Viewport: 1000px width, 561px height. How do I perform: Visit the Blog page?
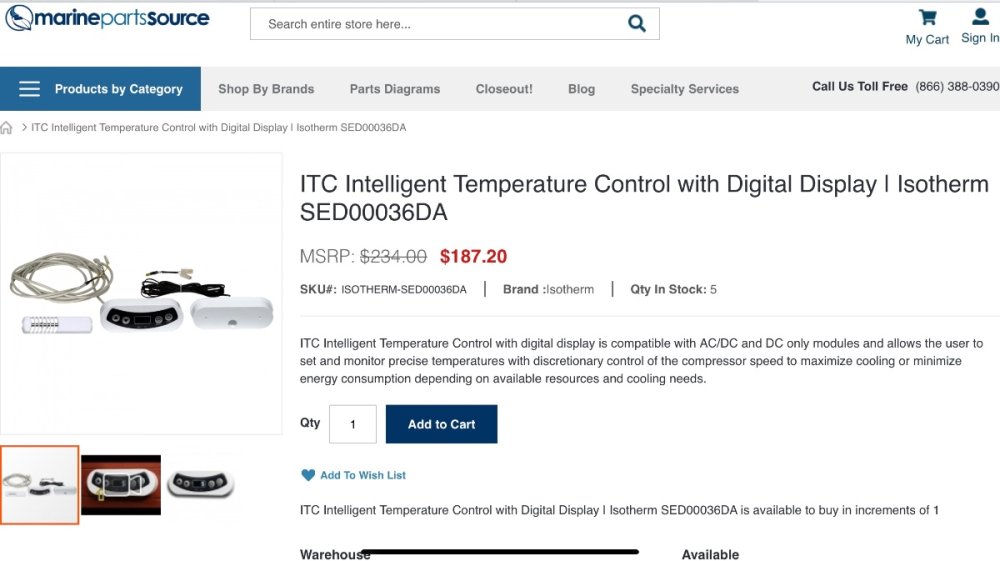tap(581, 89)
